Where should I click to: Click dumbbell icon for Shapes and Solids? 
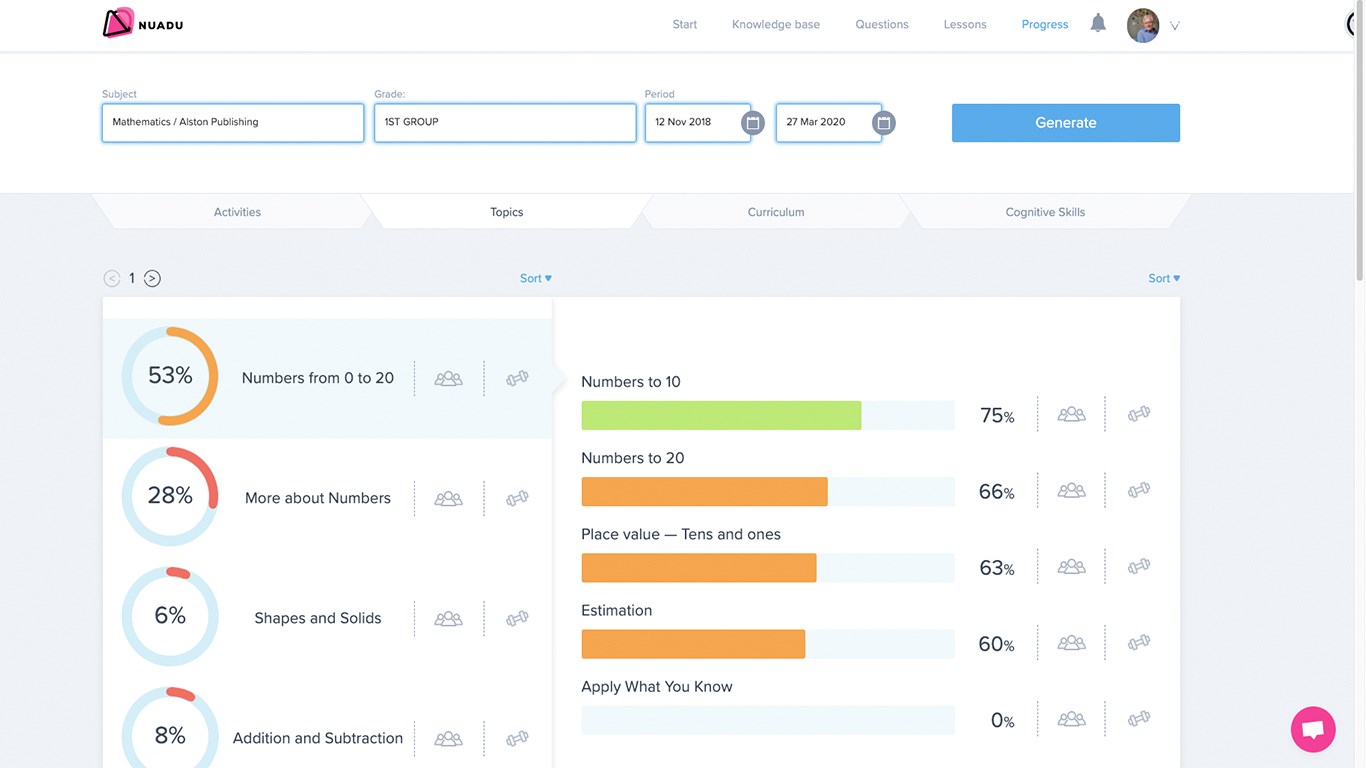tap(517, 618)
